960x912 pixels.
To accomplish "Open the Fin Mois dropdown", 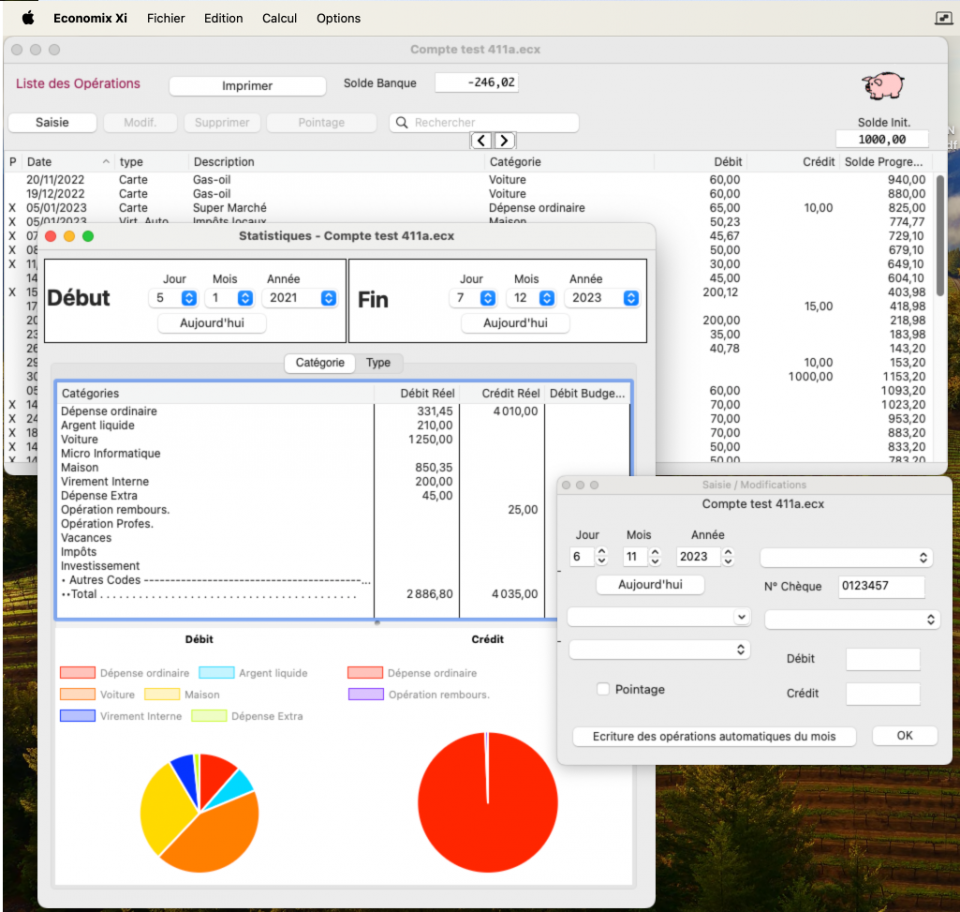I will [x=546, y=298].
